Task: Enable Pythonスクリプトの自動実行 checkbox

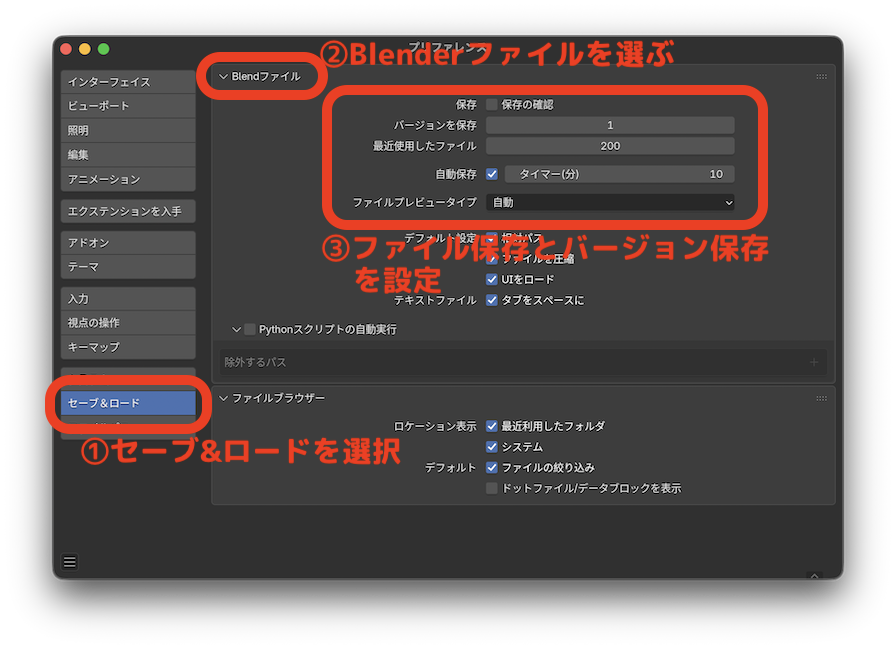Action: tap(250, 330)
